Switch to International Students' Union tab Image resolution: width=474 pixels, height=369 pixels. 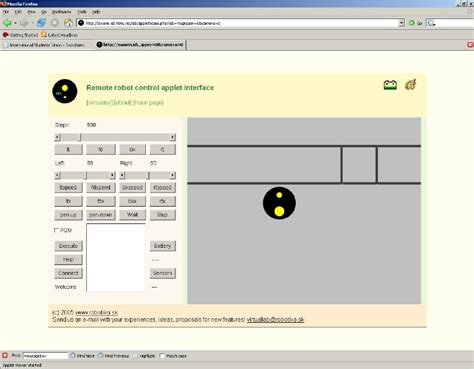coord(47,45)
